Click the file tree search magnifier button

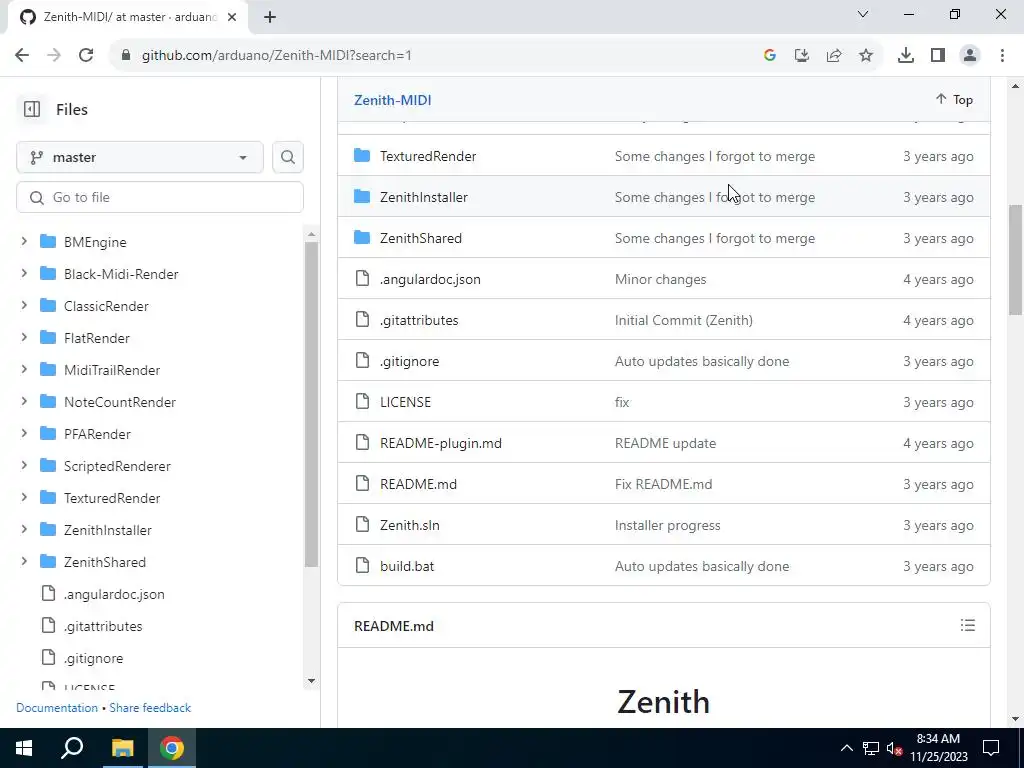287,157
